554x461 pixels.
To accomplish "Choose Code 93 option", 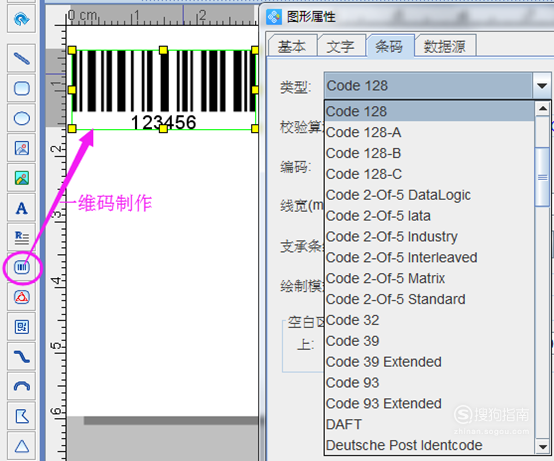I will point(429,383).
